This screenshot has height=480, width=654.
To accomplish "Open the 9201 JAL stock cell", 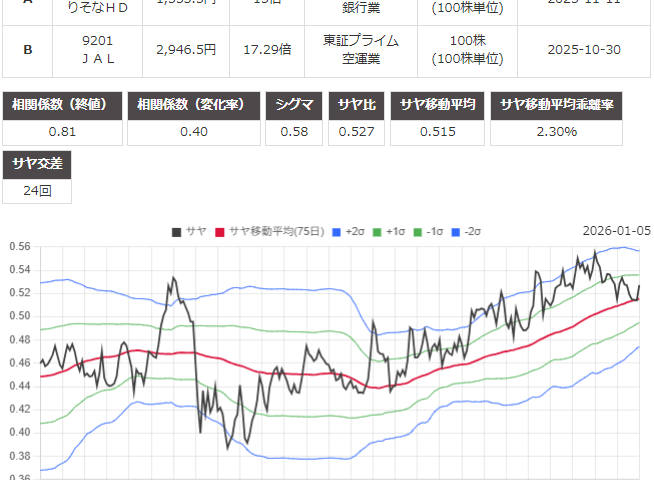I will pos(104,48).
